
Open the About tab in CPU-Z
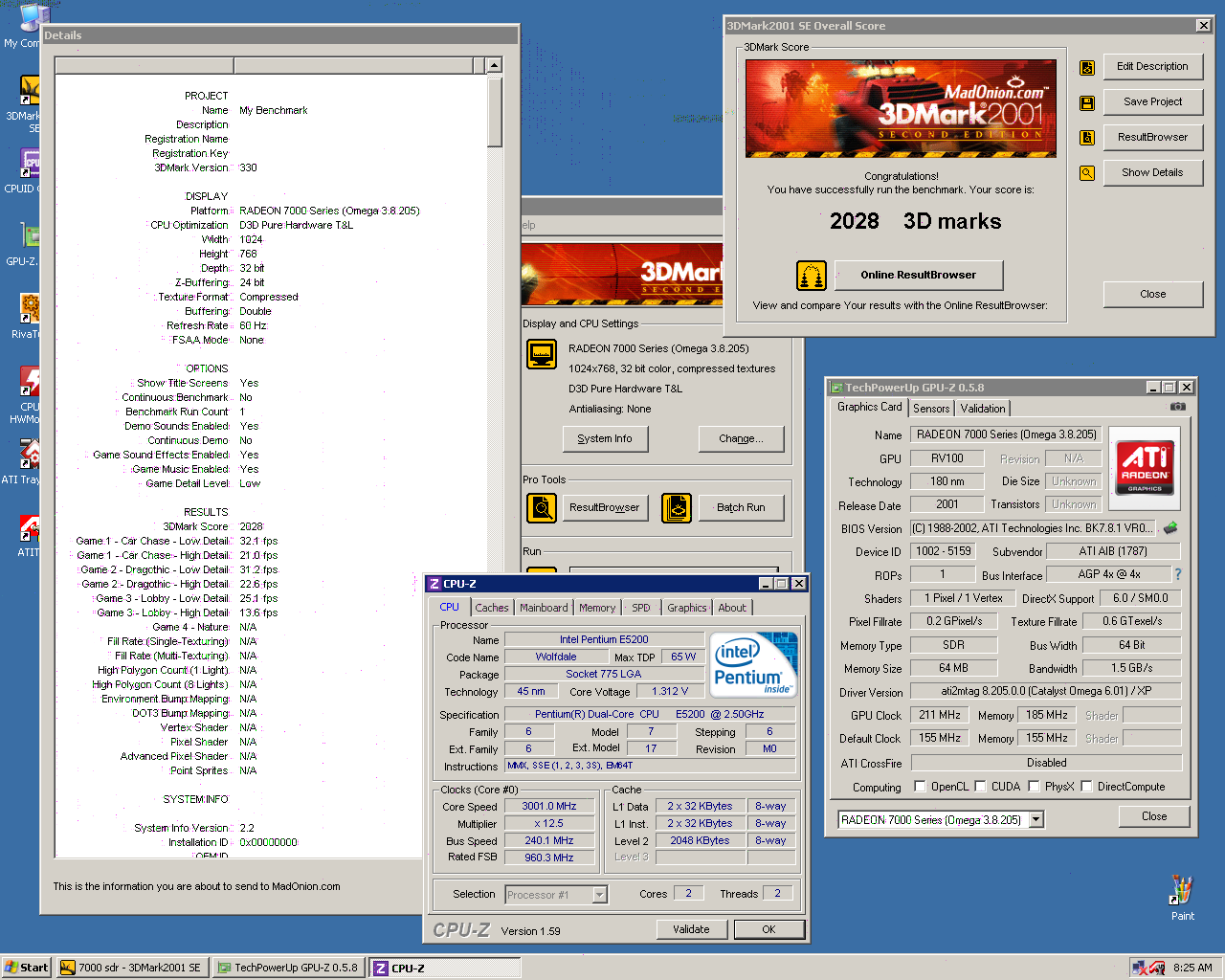point(732,608)
